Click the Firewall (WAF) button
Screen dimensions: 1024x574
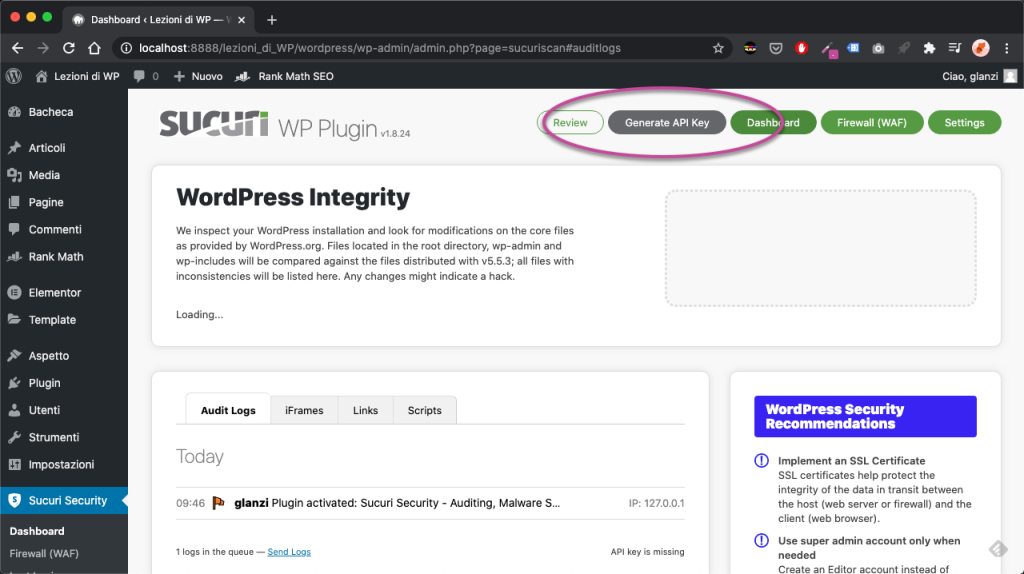click(x=872, y=123)
